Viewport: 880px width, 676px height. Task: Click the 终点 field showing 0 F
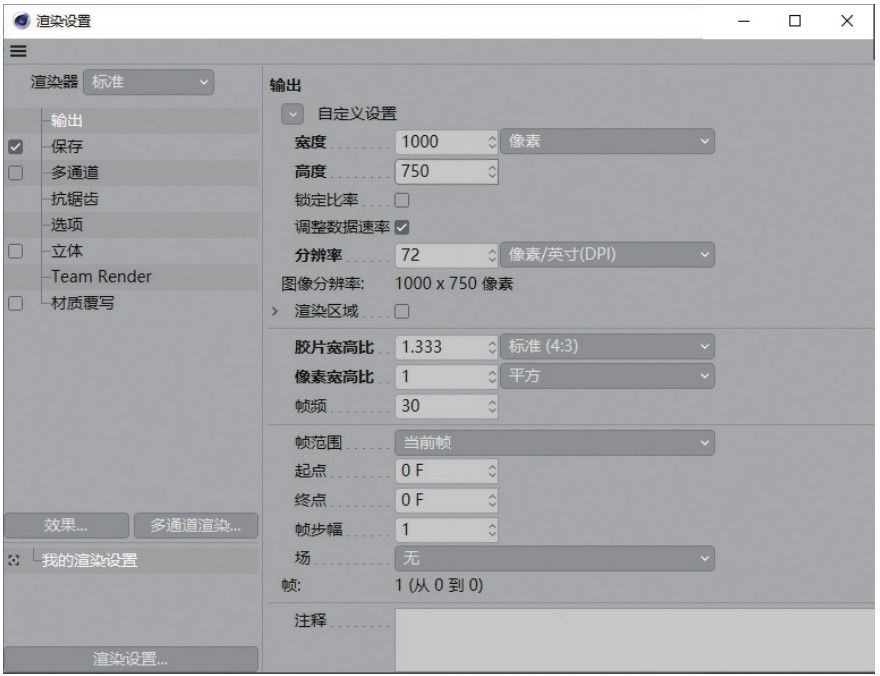[x=441, y=500]
